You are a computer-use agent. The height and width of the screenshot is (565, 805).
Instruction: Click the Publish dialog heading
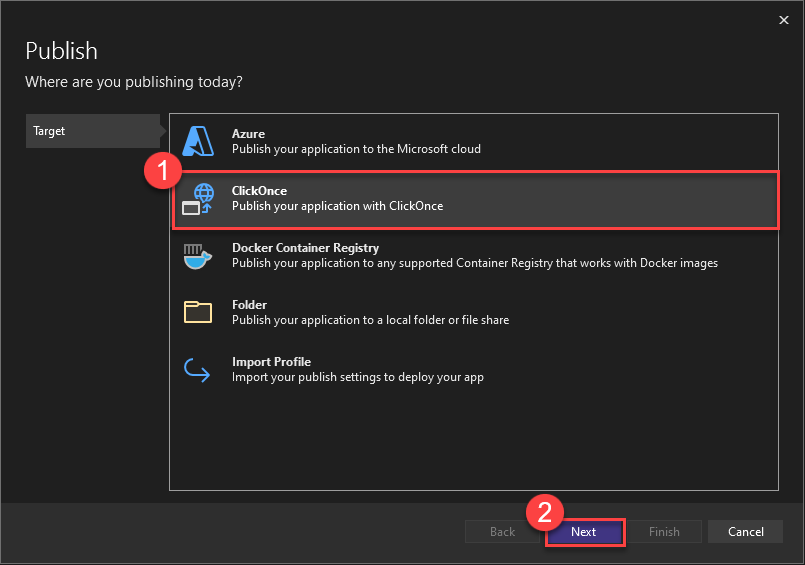tap(61, 52)
